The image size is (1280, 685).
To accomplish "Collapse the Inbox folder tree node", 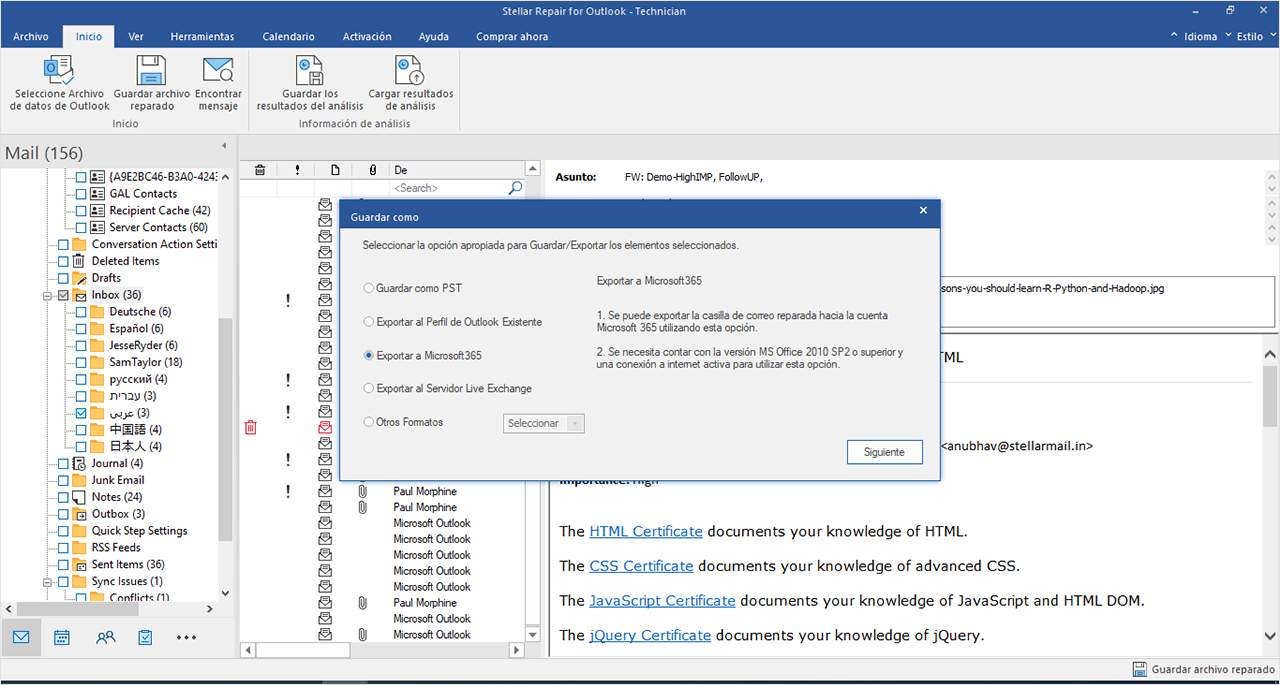I will click(47, 296).
